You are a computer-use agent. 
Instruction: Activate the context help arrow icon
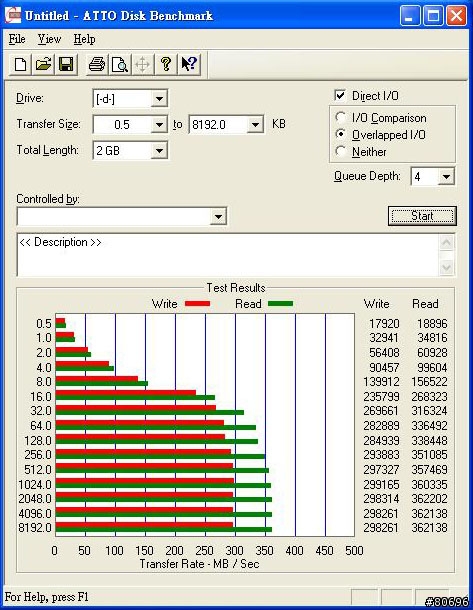click(x=189, y=64)
